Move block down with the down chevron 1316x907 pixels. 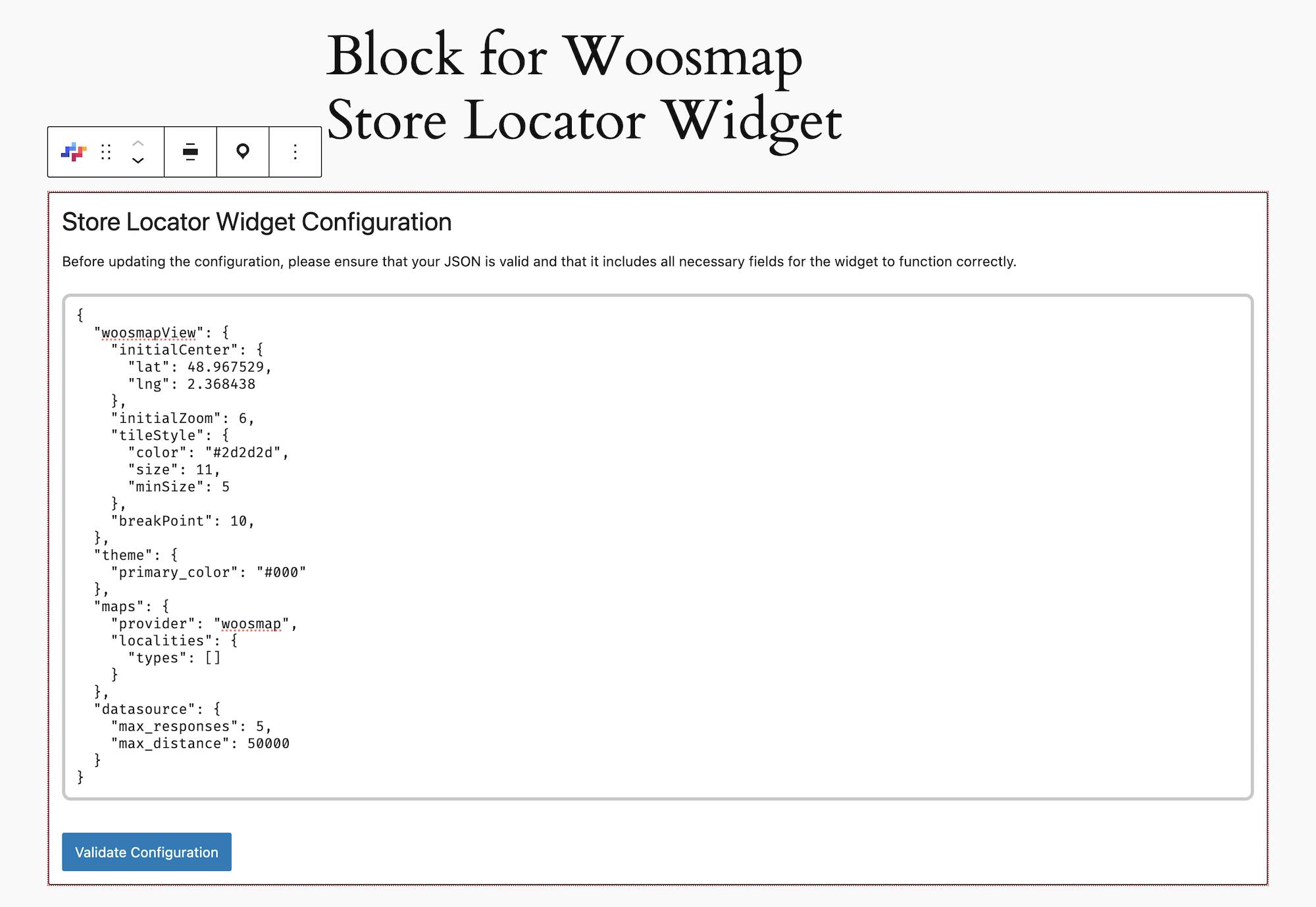pos(138,160)
